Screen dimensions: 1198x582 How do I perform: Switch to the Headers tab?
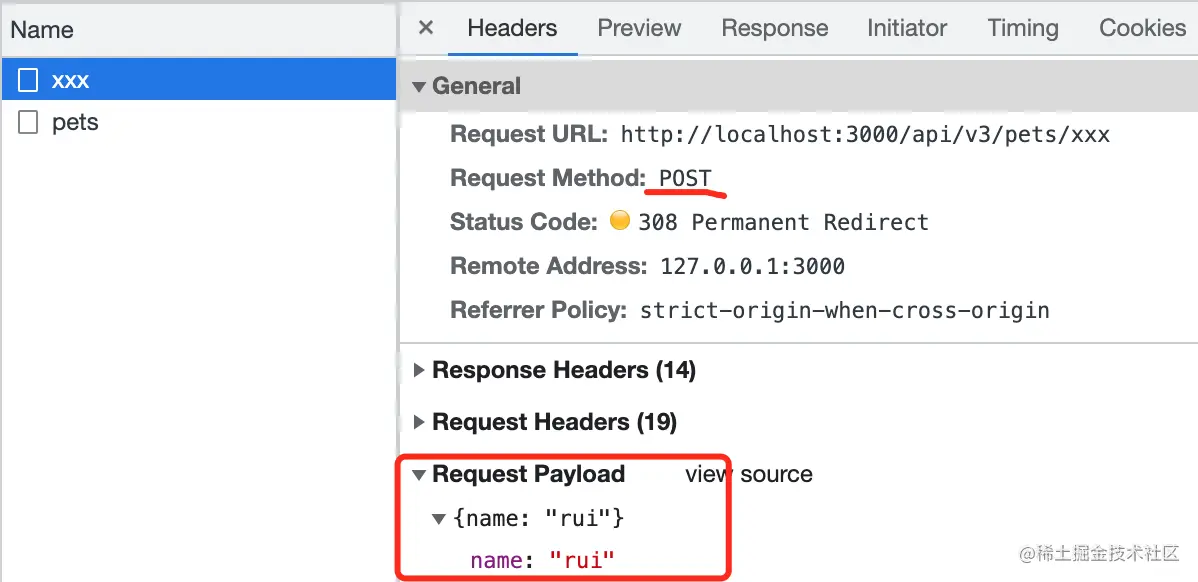click(512, 28)
